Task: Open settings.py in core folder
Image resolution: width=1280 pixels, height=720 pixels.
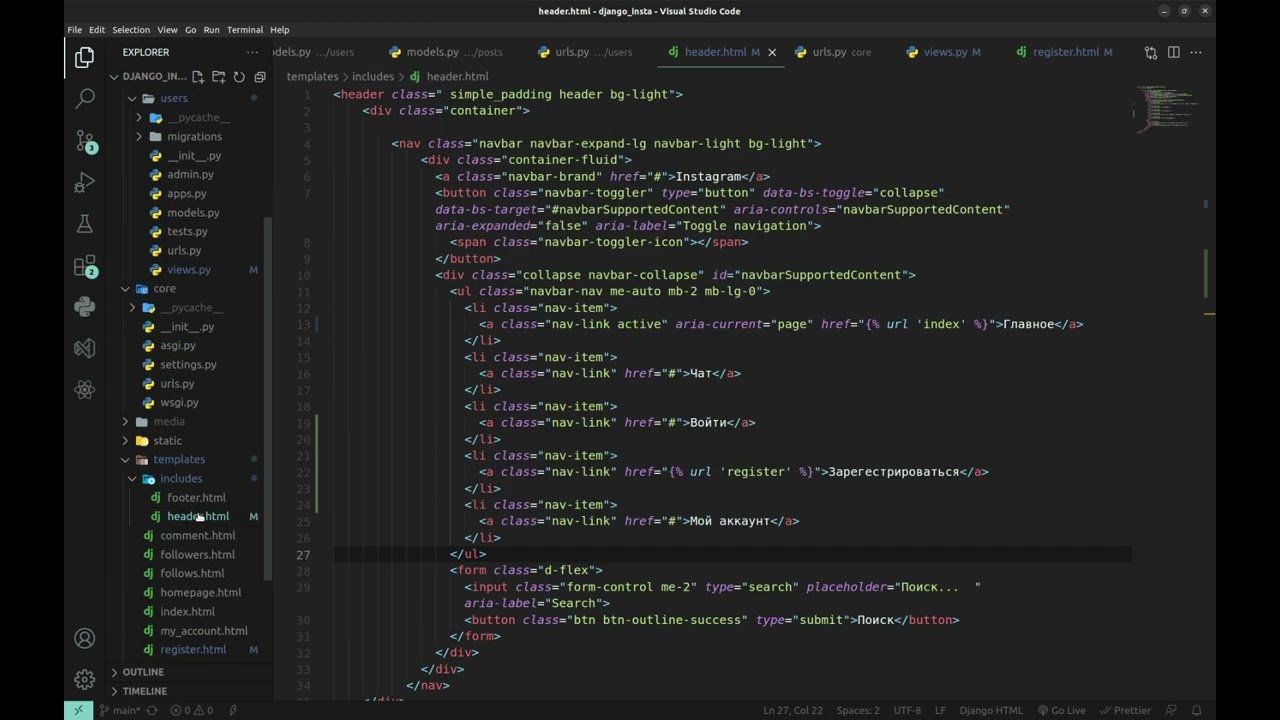Action: (x=188, y=364)
